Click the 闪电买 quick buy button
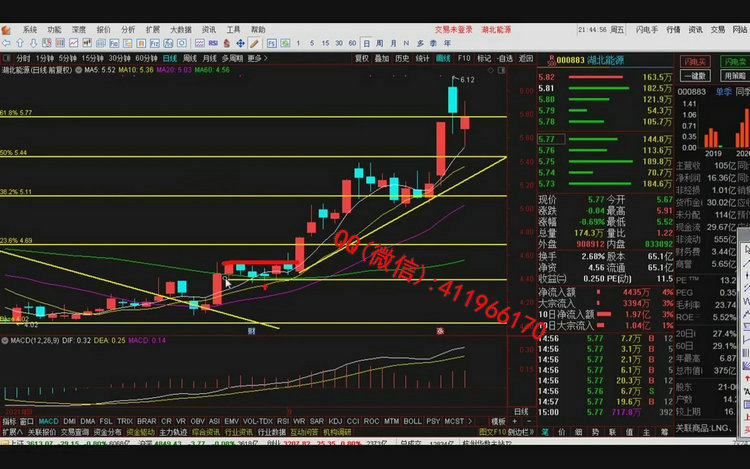 (x=695, y=62)
